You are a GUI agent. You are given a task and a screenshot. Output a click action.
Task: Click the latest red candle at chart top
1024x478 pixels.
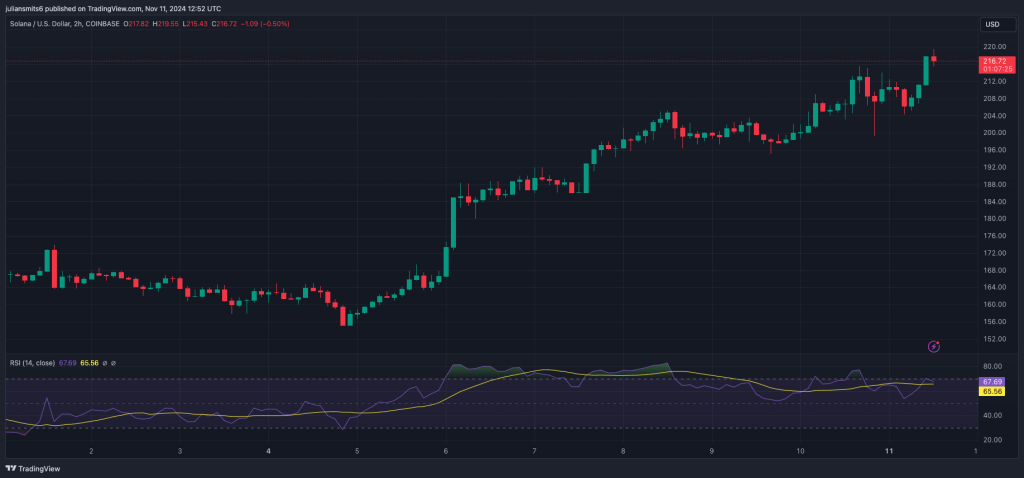[933, 59]
